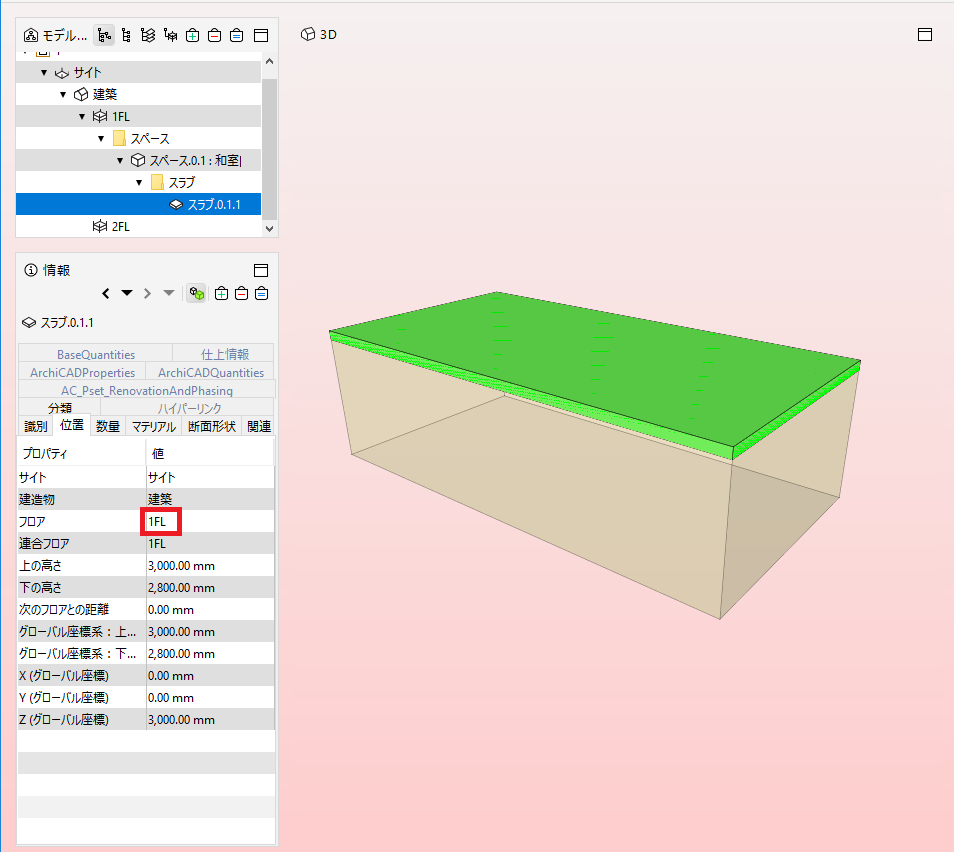
Task: Click the model tree scrollbar down arrow
Action: [270, 229]
